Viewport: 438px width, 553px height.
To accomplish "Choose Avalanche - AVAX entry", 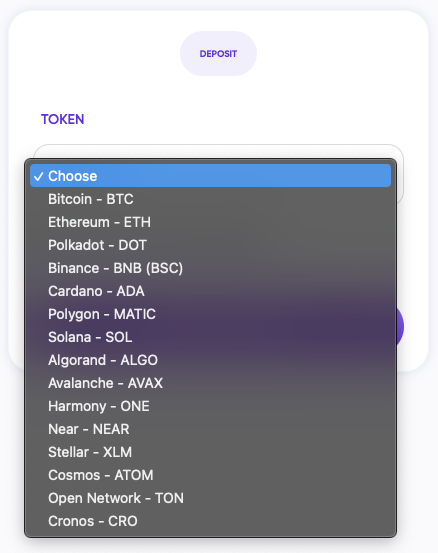I will [x=211, y=383].
